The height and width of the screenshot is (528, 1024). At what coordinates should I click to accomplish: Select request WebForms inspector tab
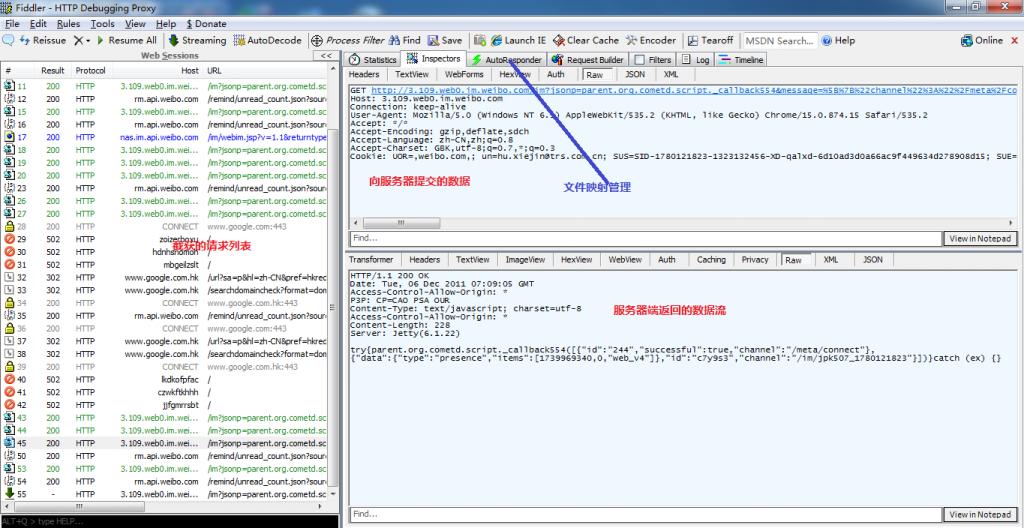(x=464, y=74)
